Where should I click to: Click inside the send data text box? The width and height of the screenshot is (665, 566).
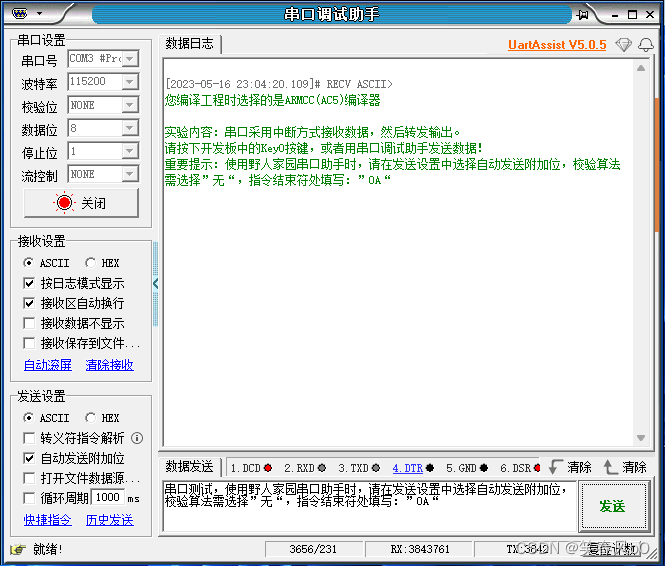(369, 506)
